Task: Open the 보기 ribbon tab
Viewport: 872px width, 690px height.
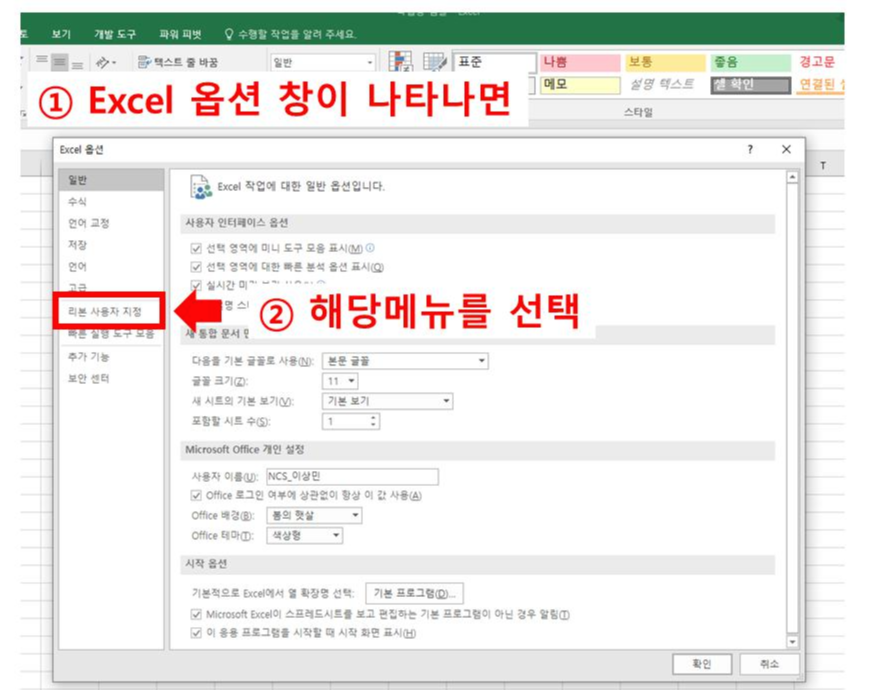Action: [61, 34]
